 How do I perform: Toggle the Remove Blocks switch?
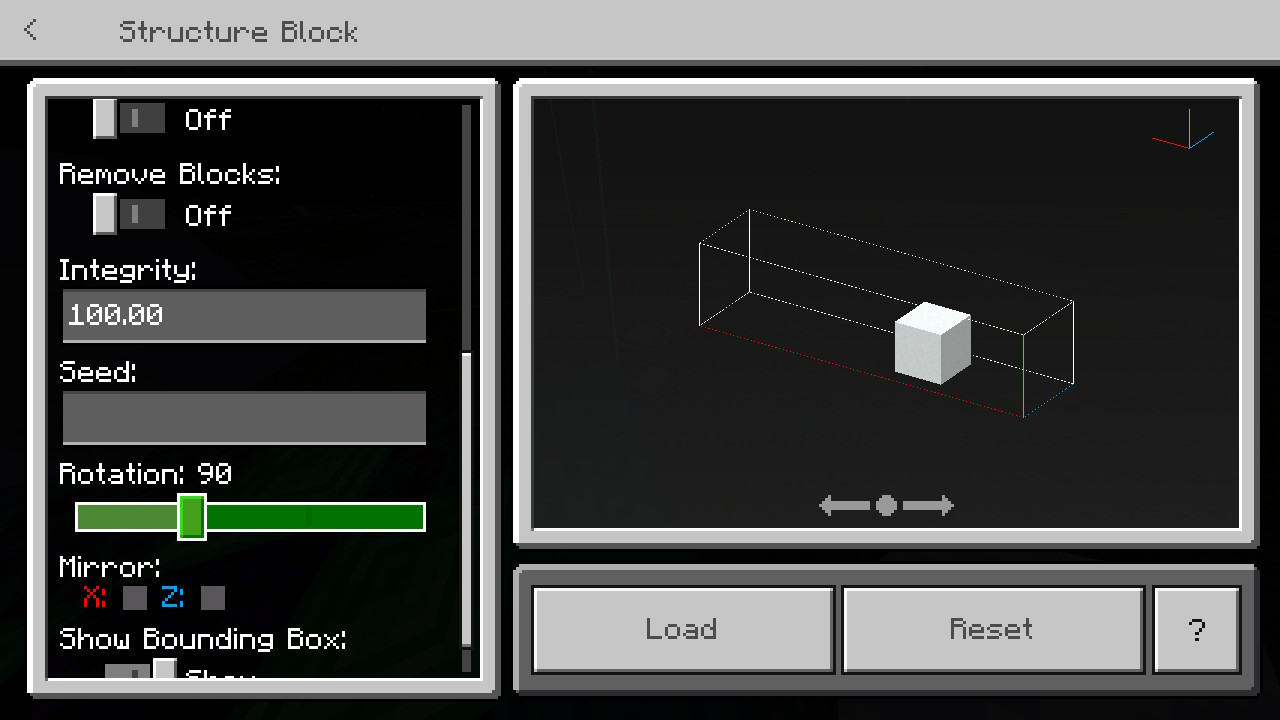pyautogui.click(x=130, y=214)
